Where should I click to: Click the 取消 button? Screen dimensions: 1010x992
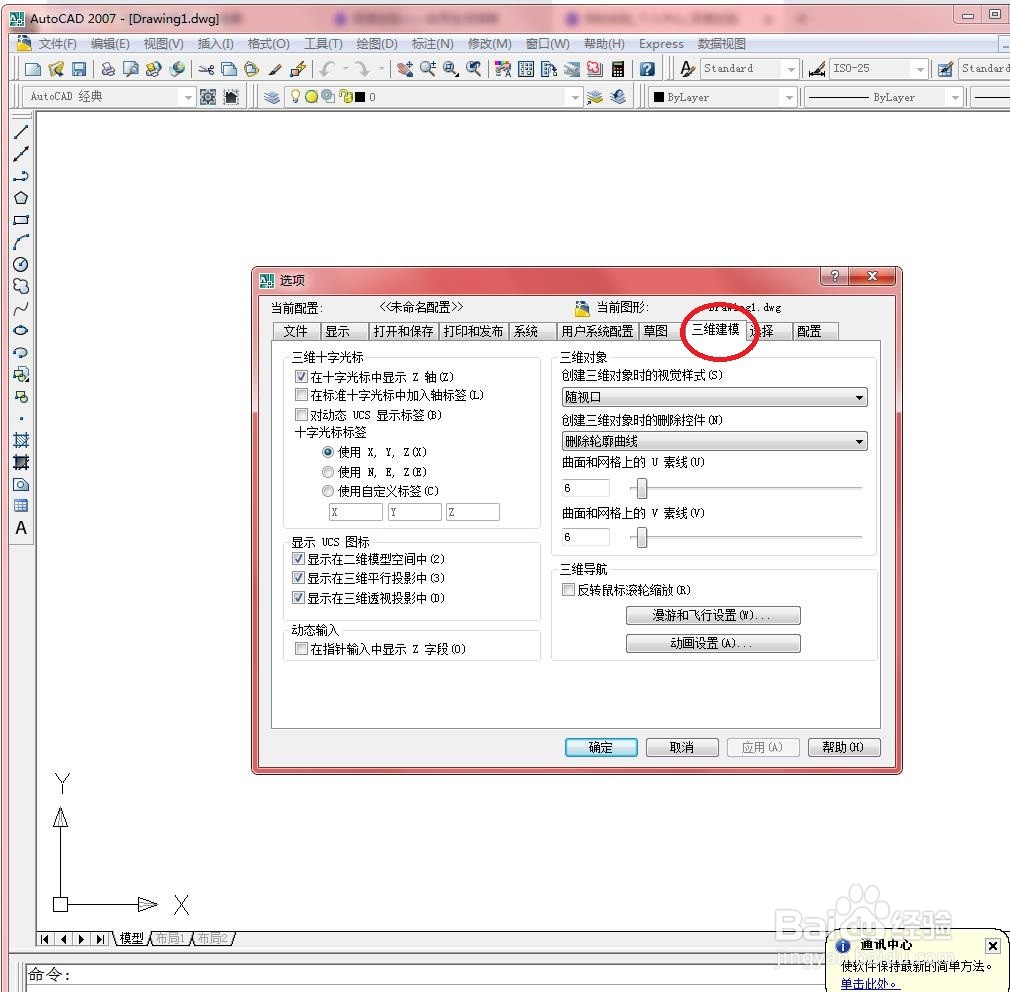coord(681,747)
